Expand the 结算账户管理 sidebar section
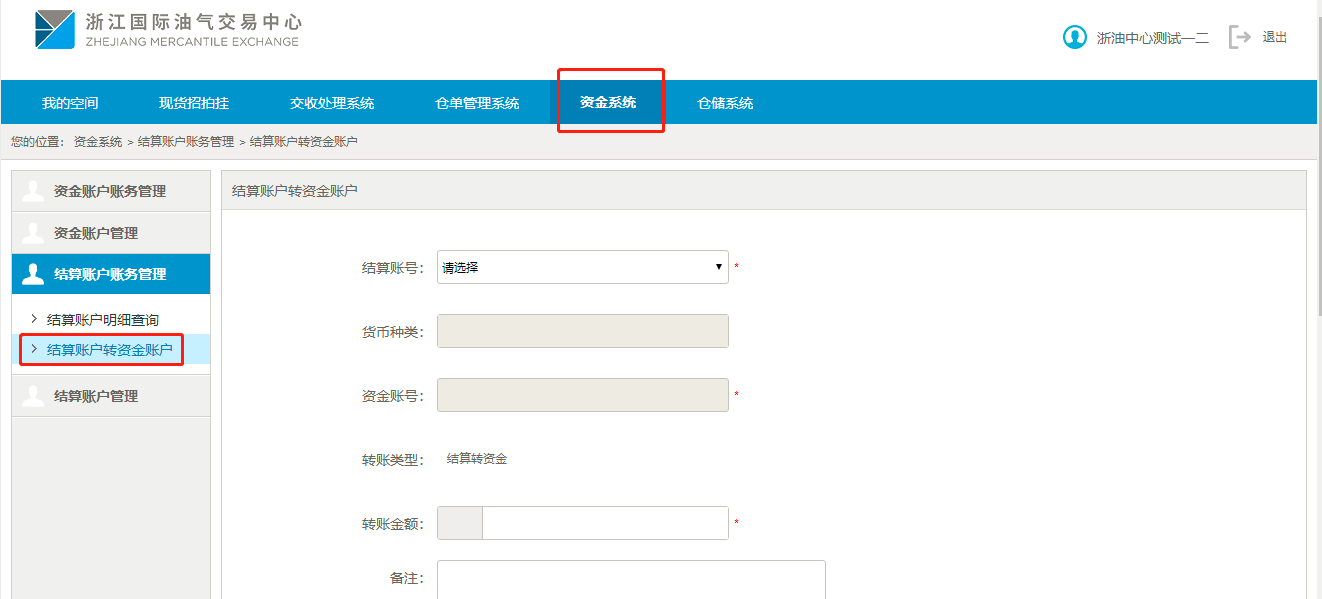 click(x=96, y=396)
